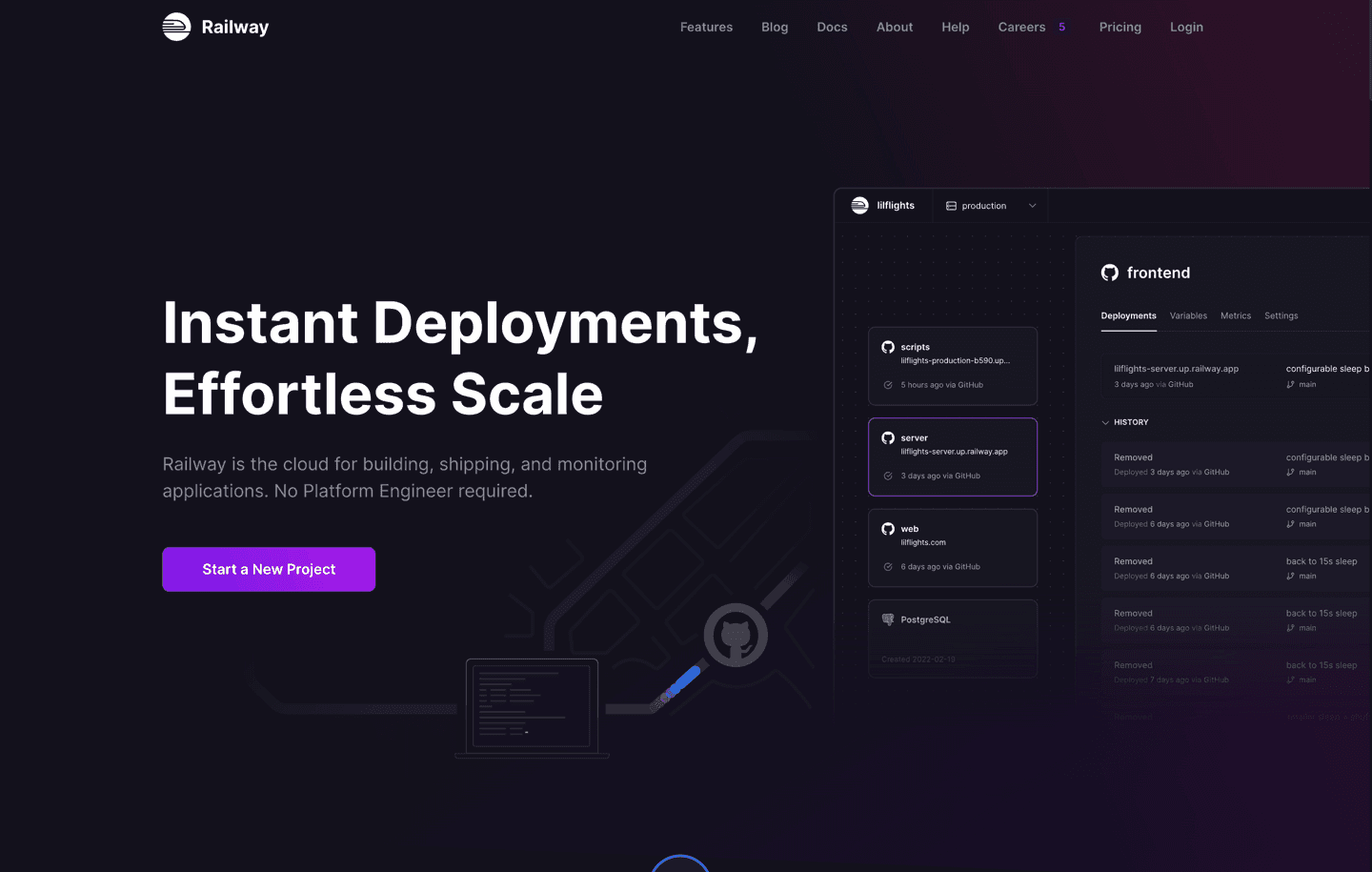Open the Pricing page link
This screenshot has width=1372, height=872.
tap(1120, 27)
